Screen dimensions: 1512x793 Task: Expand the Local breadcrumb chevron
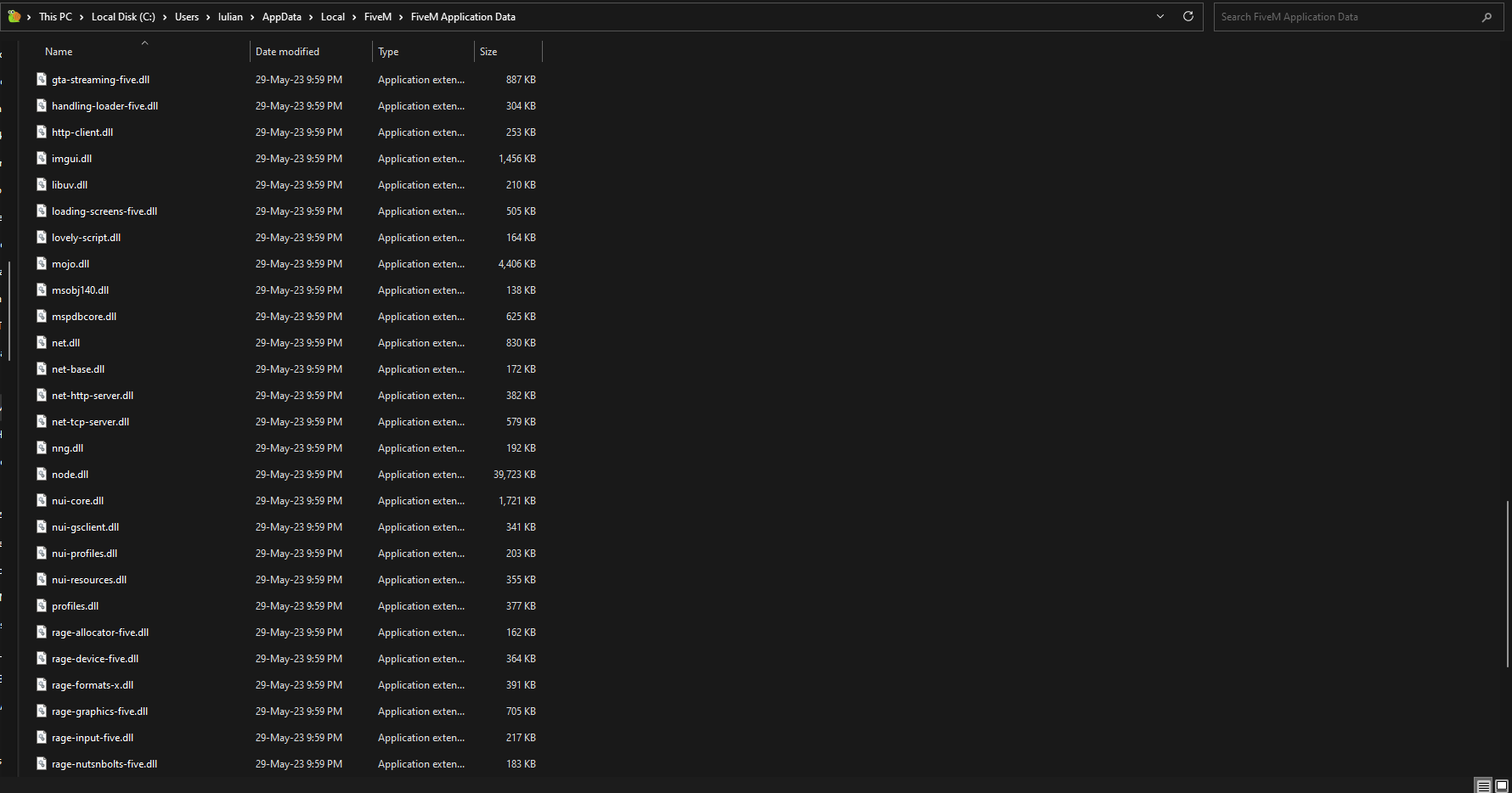coord(354,17)
